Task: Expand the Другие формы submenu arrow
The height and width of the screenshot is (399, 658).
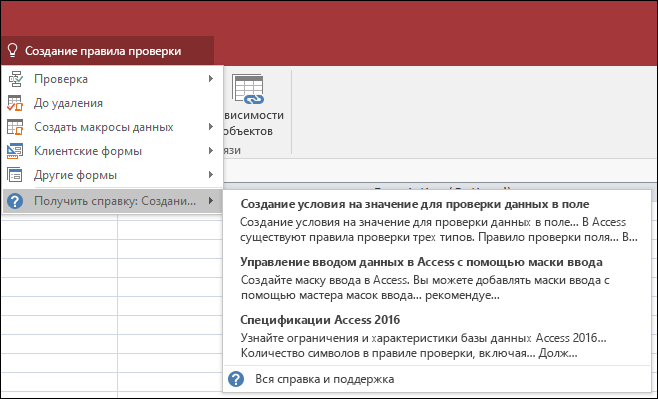Action: (211, 175)
